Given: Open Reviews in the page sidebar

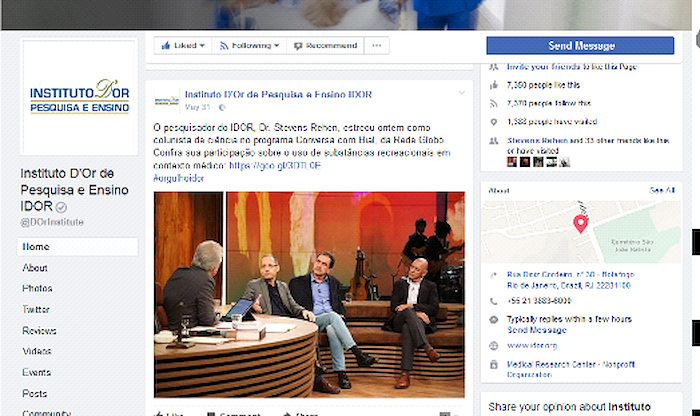Looking at the screenshot, I should point(39,331).
